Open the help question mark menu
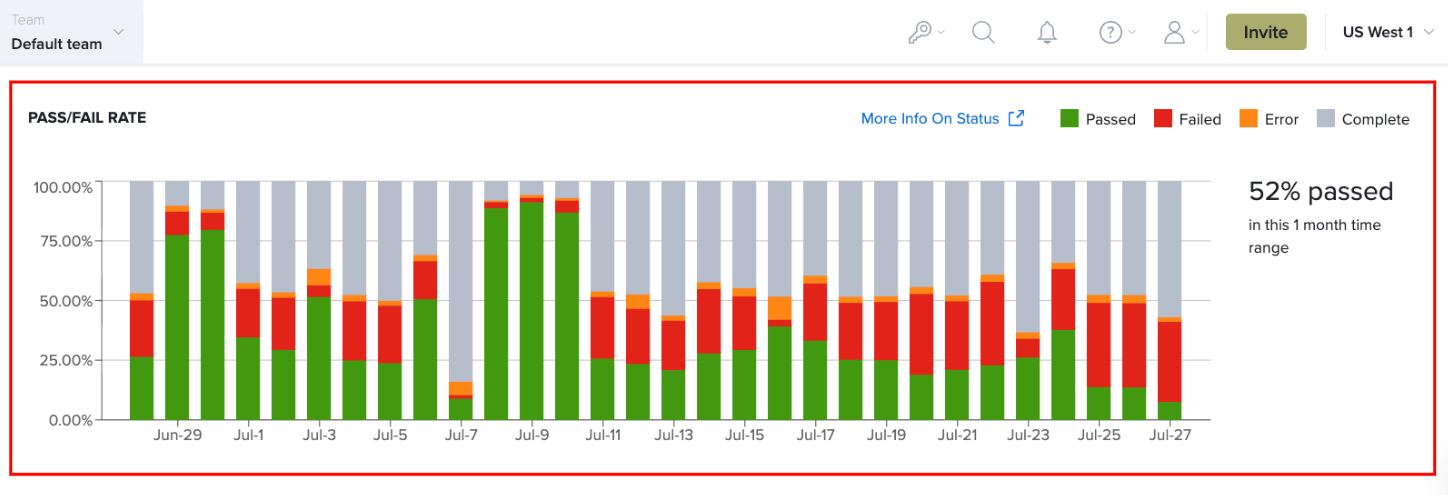Viewport: 1448px width, 495px height. [1117, 32]
